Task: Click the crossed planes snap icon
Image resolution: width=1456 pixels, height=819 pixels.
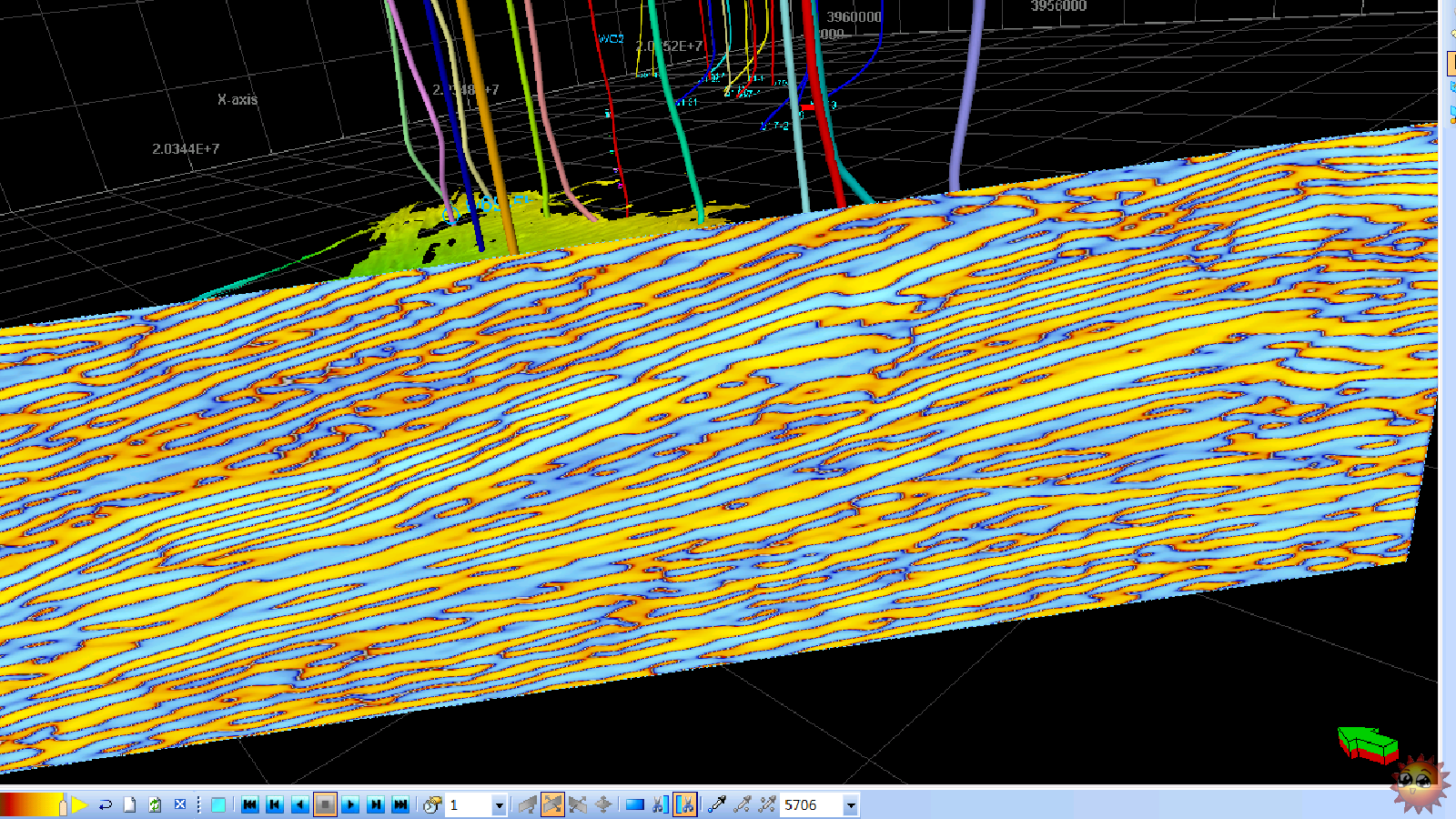Action: [x=578, y=804]
